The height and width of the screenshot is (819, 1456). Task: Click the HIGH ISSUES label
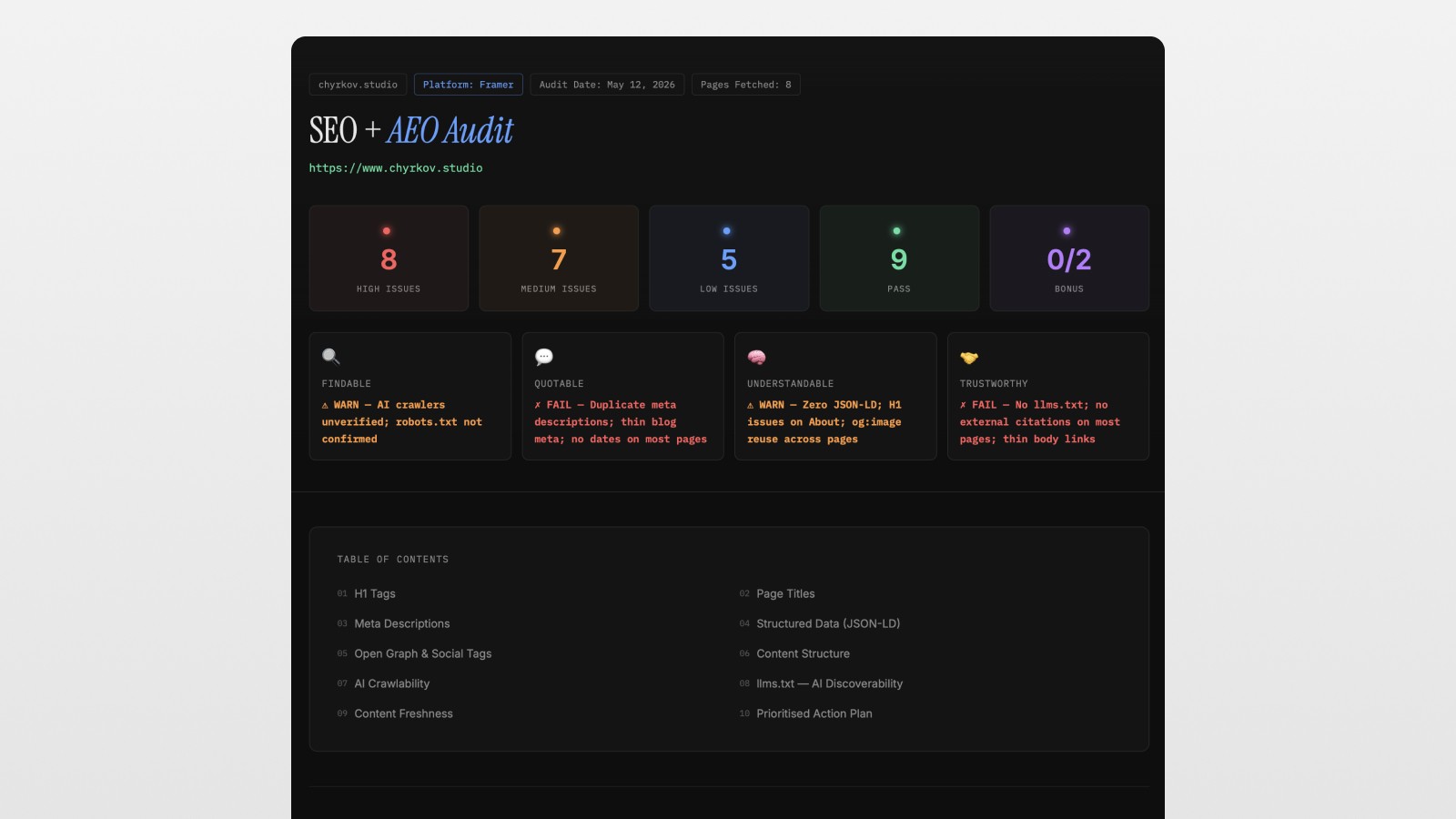pos(389,289)
